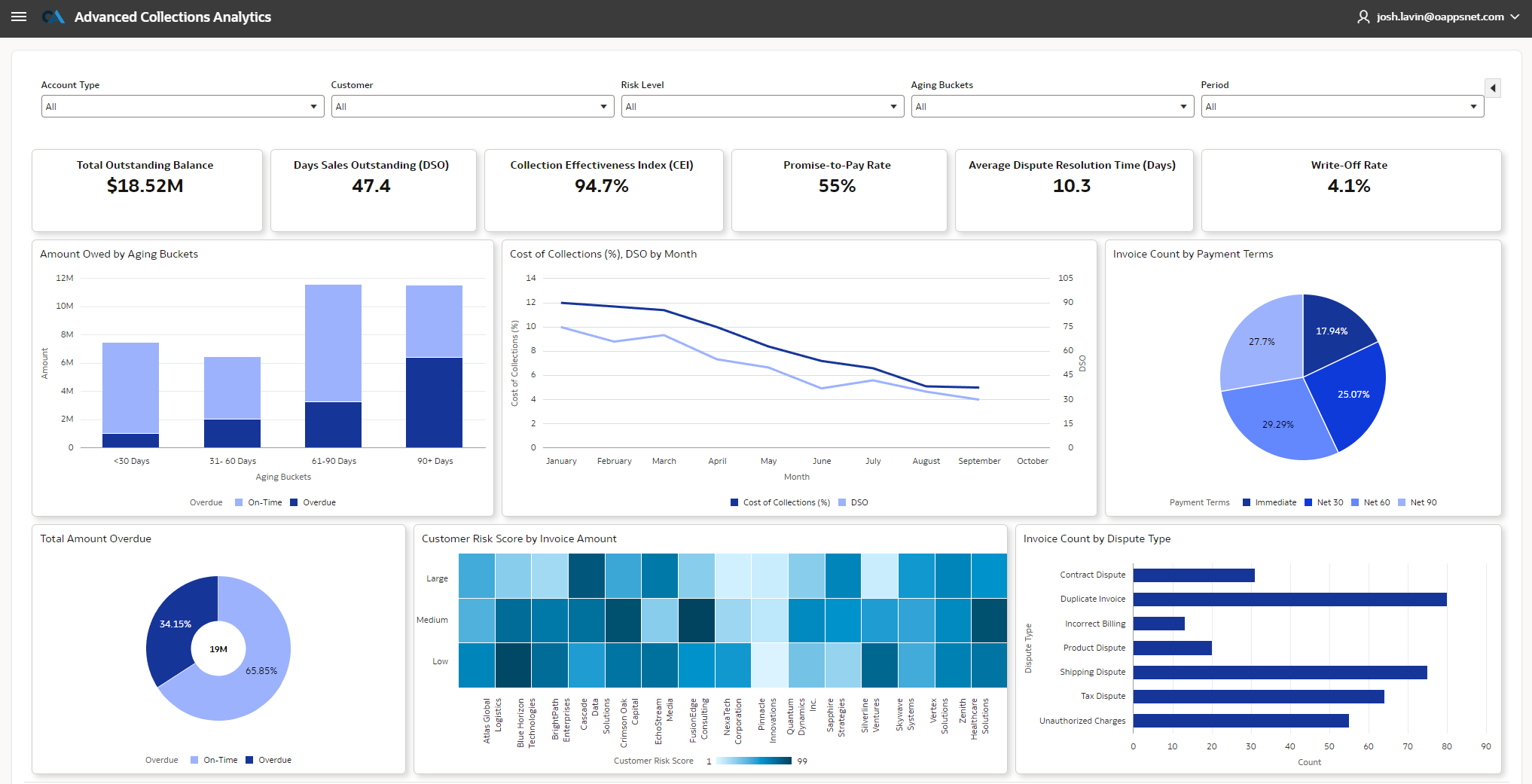This screenshot has width=1532, height=784.
Task: Toggle DSO legend swatch in line chart
Action: pyautogui.click(x=842, y=502)
